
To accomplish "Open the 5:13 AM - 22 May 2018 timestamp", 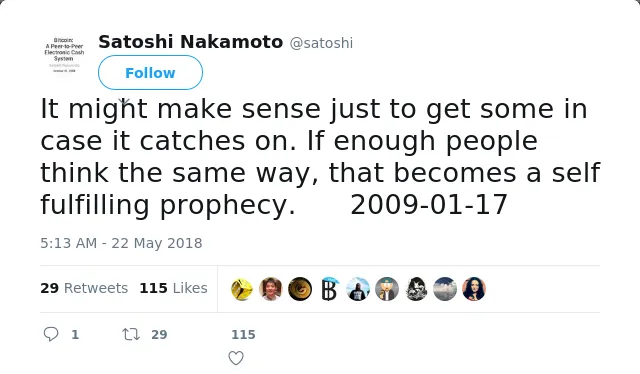I will [121, 243].
